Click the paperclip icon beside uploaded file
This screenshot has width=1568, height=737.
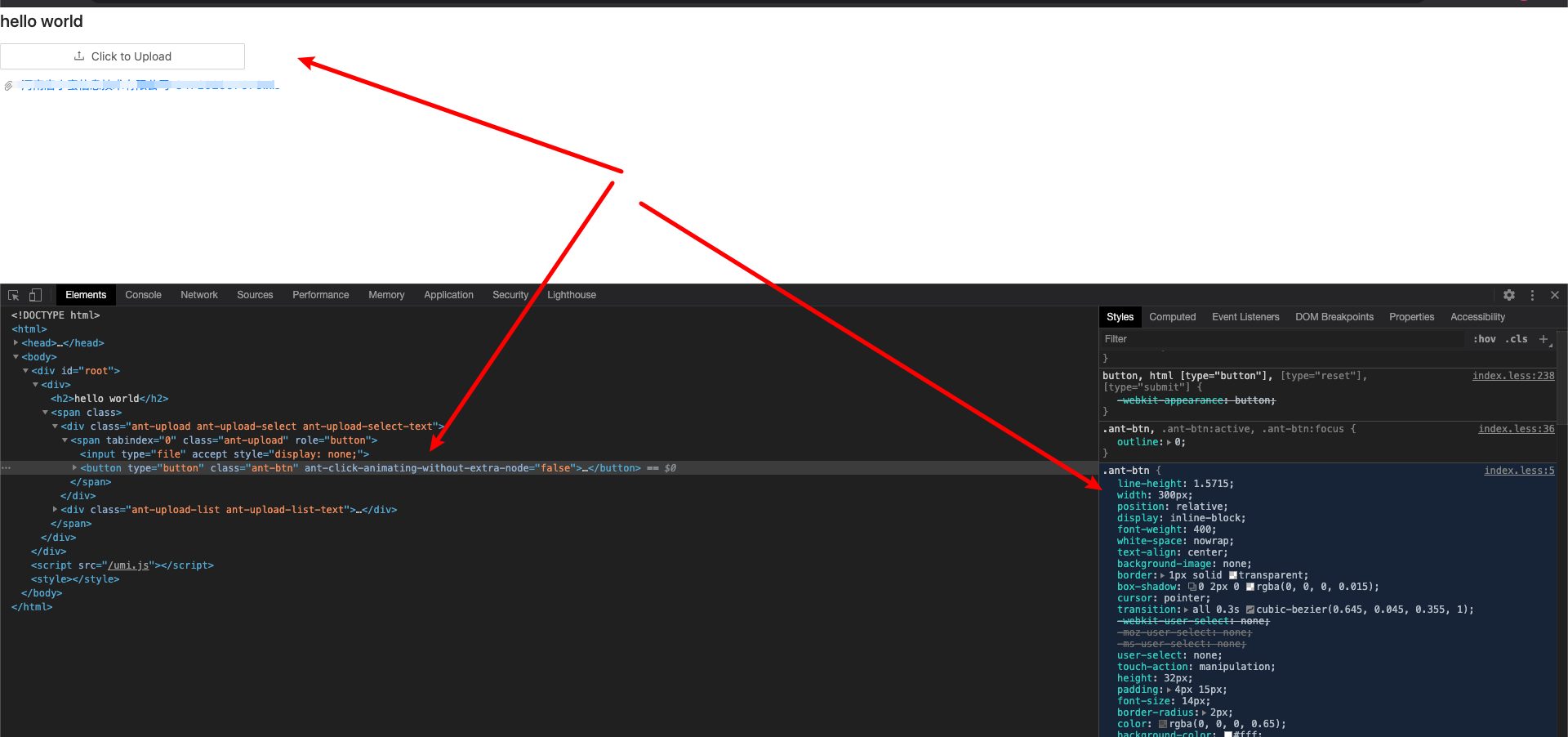8,86
